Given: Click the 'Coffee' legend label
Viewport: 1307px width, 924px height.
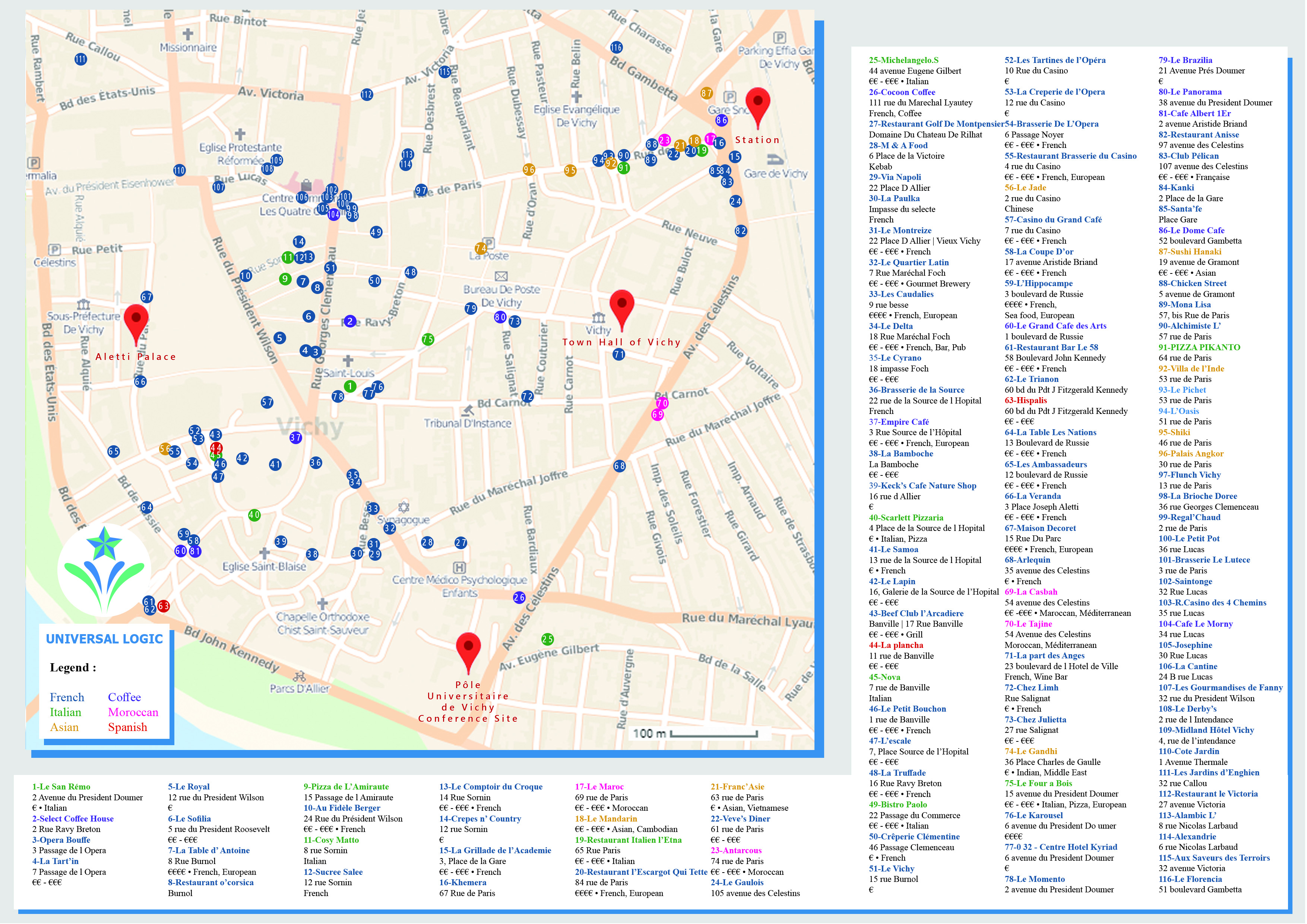Looking at the screenshot, I should (125, 697).
